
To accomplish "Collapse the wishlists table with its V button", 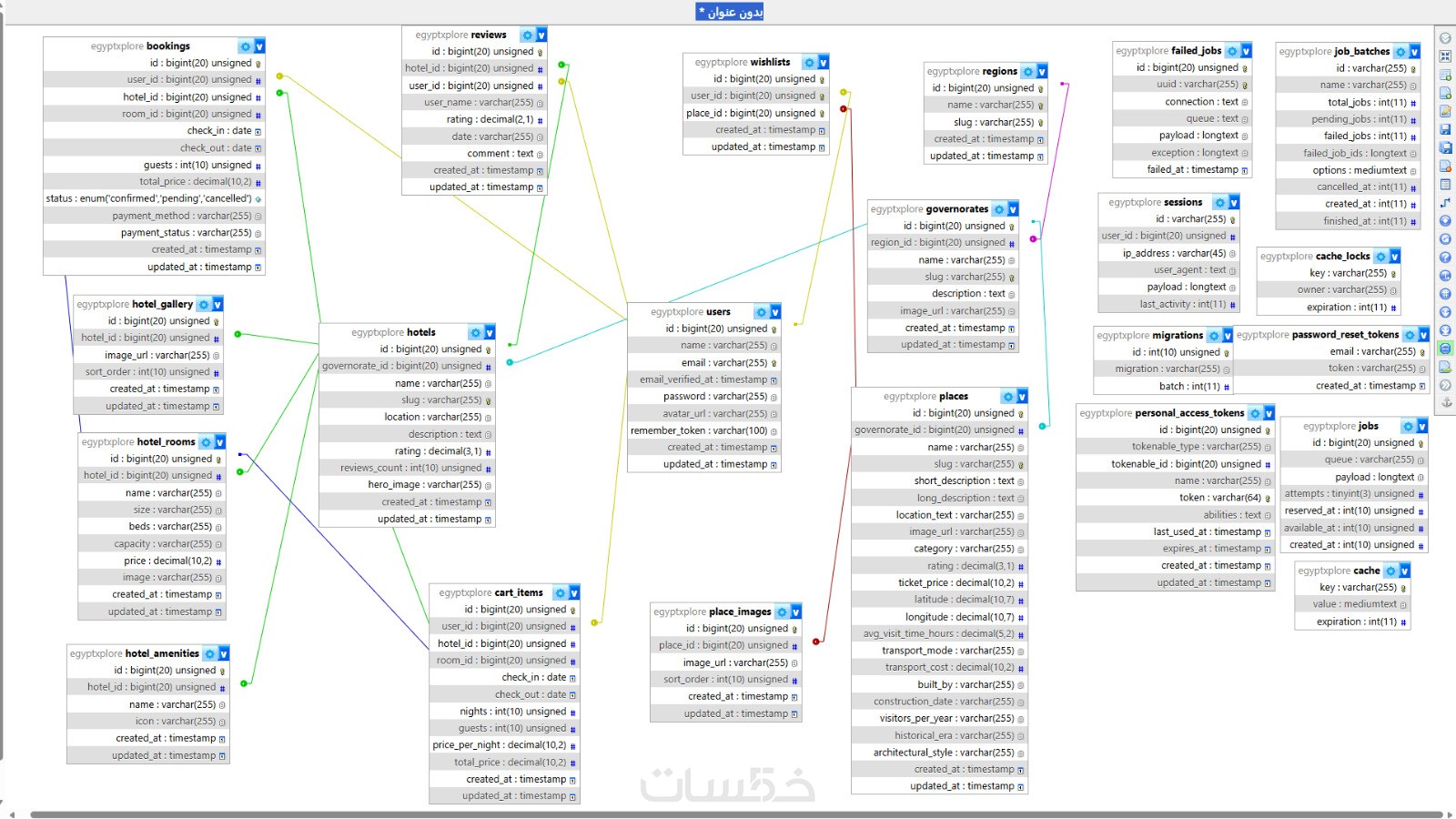I will [x=824, y=62].
